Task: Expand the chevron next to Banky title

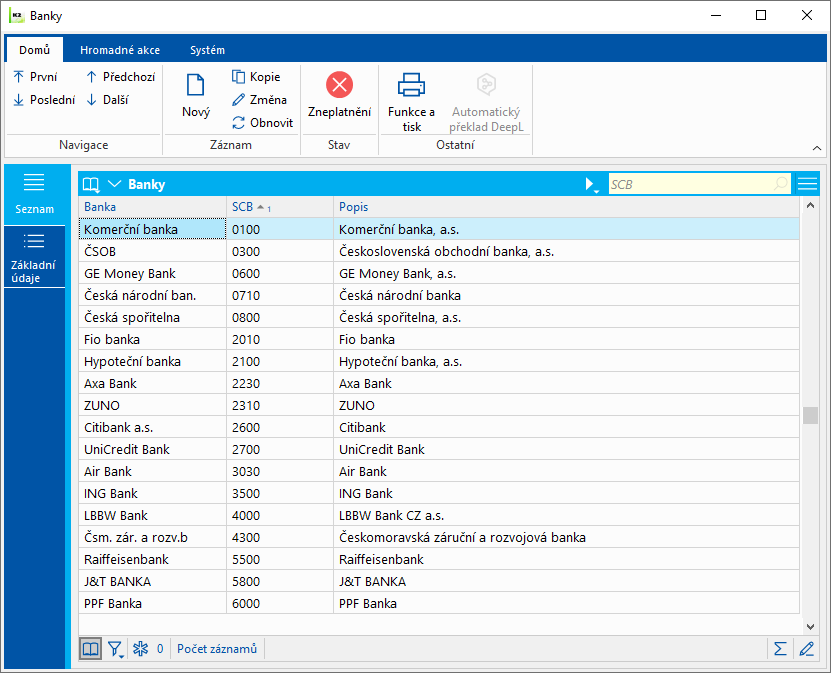Action: [114, 184]
